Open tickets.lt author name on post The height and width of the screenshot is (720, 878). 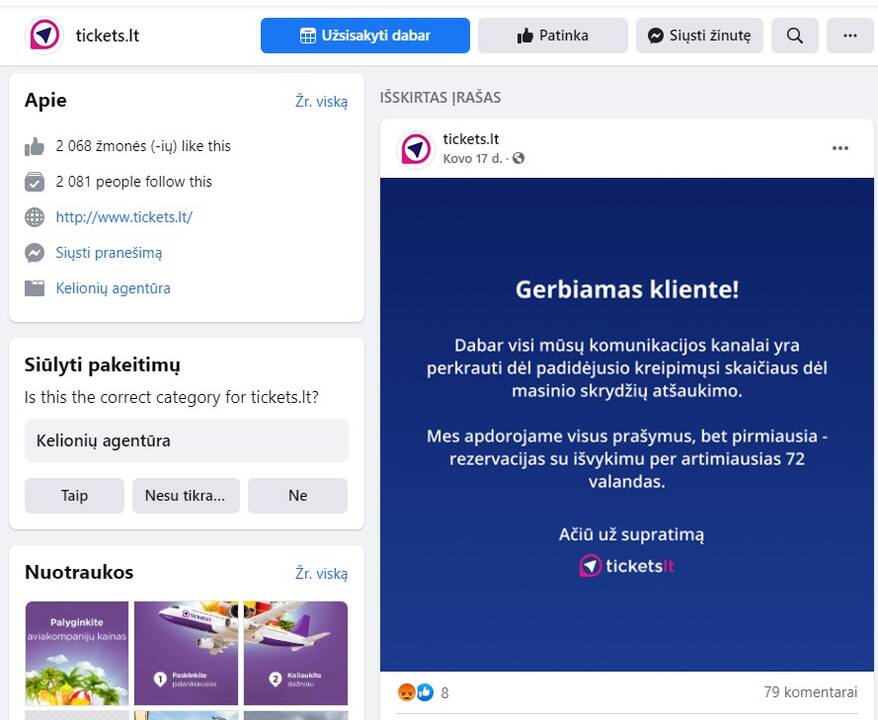[x=471, y=139]
